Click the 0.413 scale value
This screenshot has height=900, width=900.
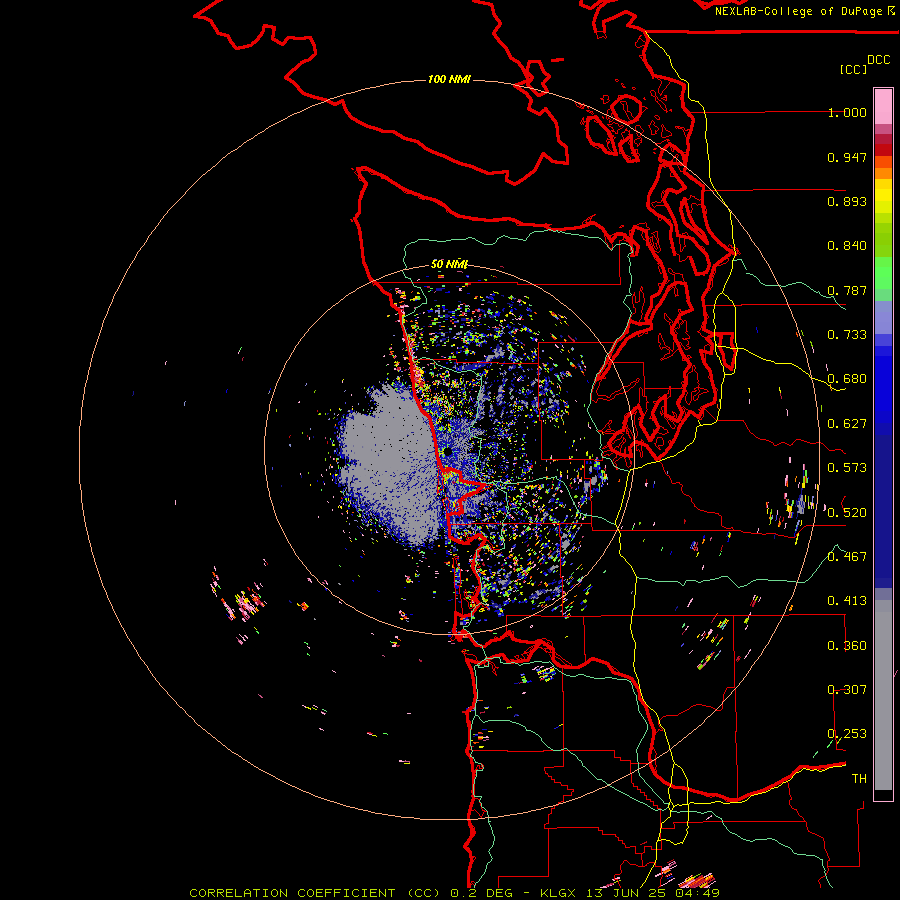[847, 601]
